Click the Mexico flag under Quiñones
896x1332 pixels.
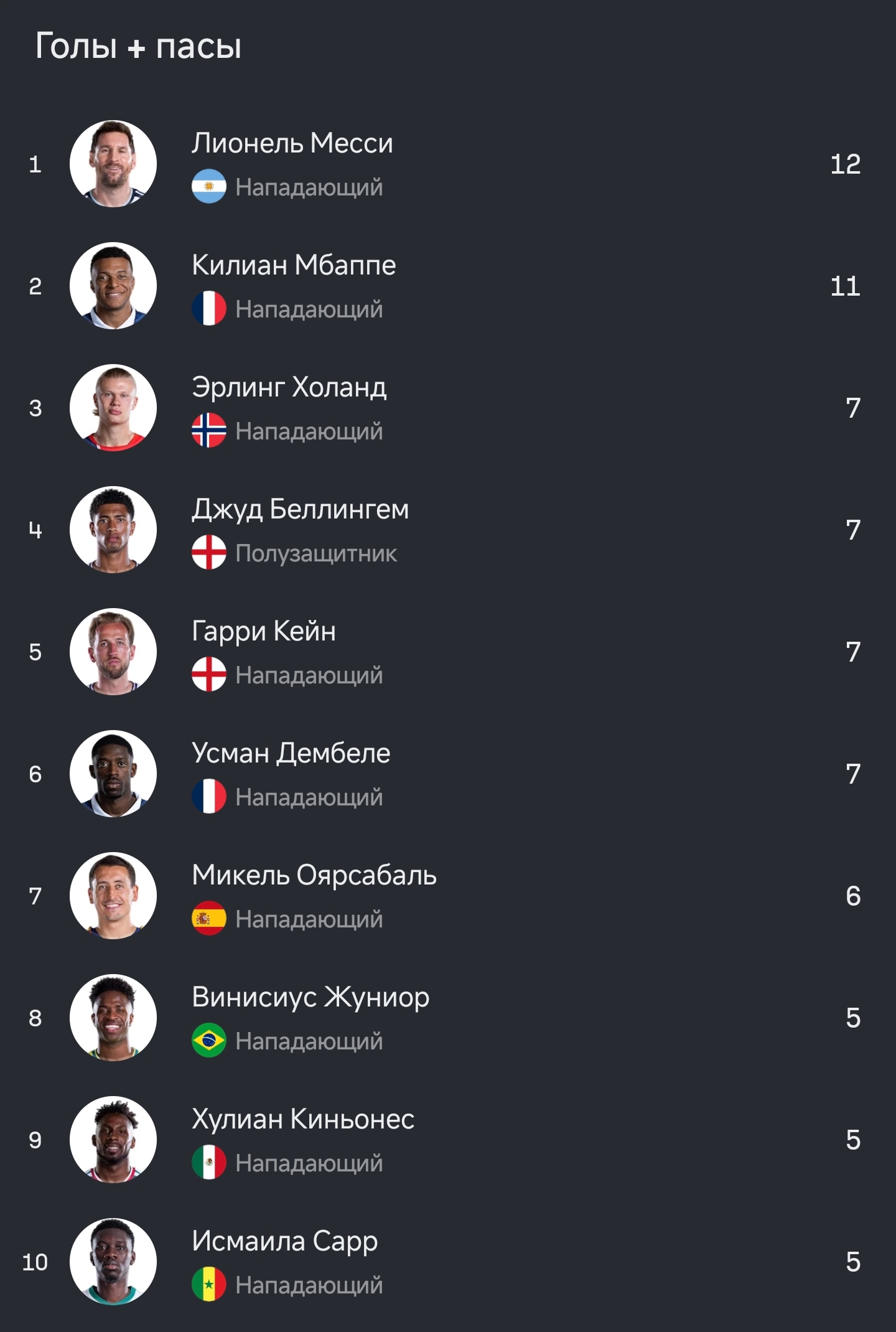click(x=209, y=1162)
